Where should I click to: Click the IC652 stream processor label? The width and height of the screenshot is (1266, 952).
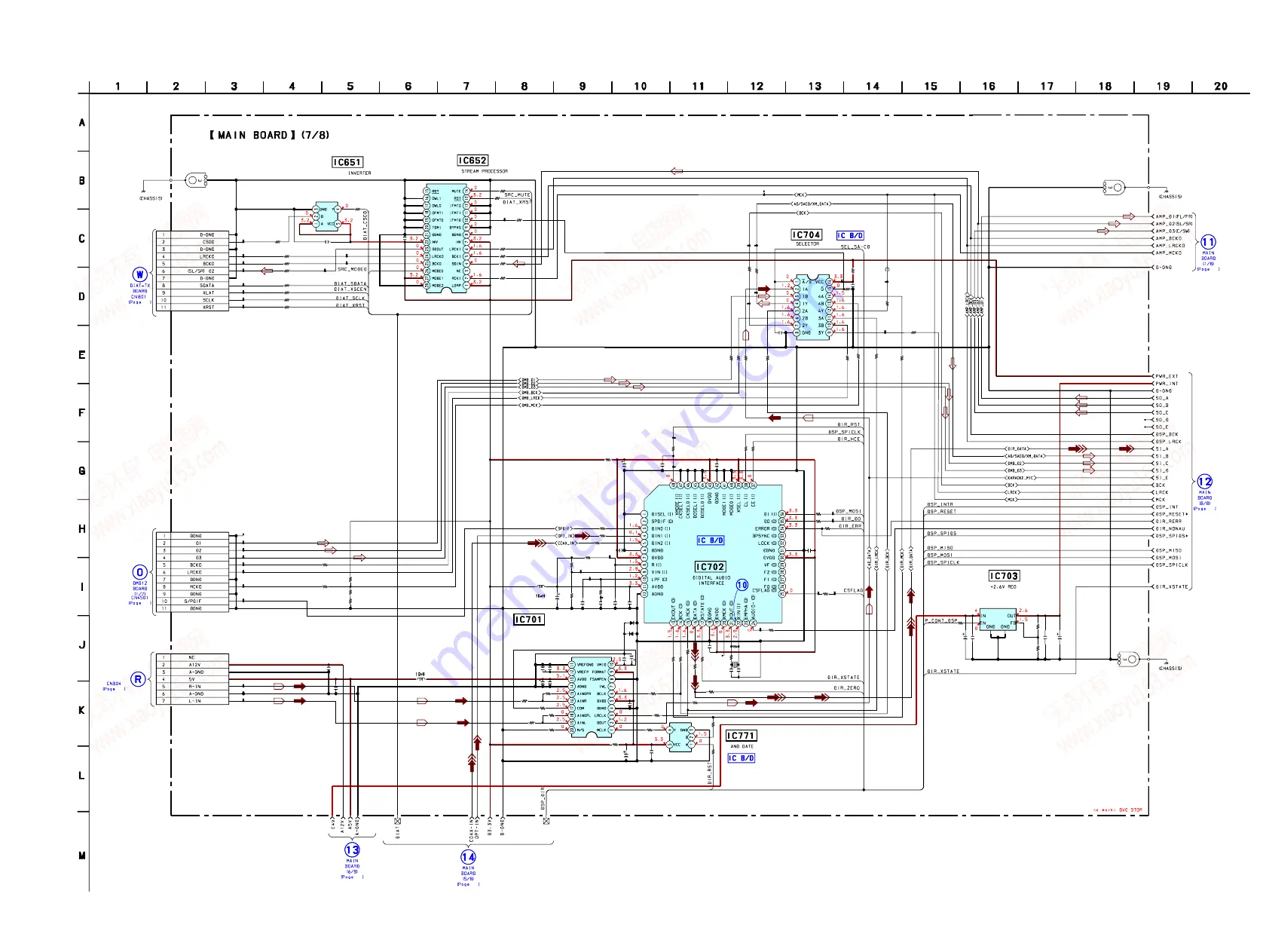tap(472, 161)
